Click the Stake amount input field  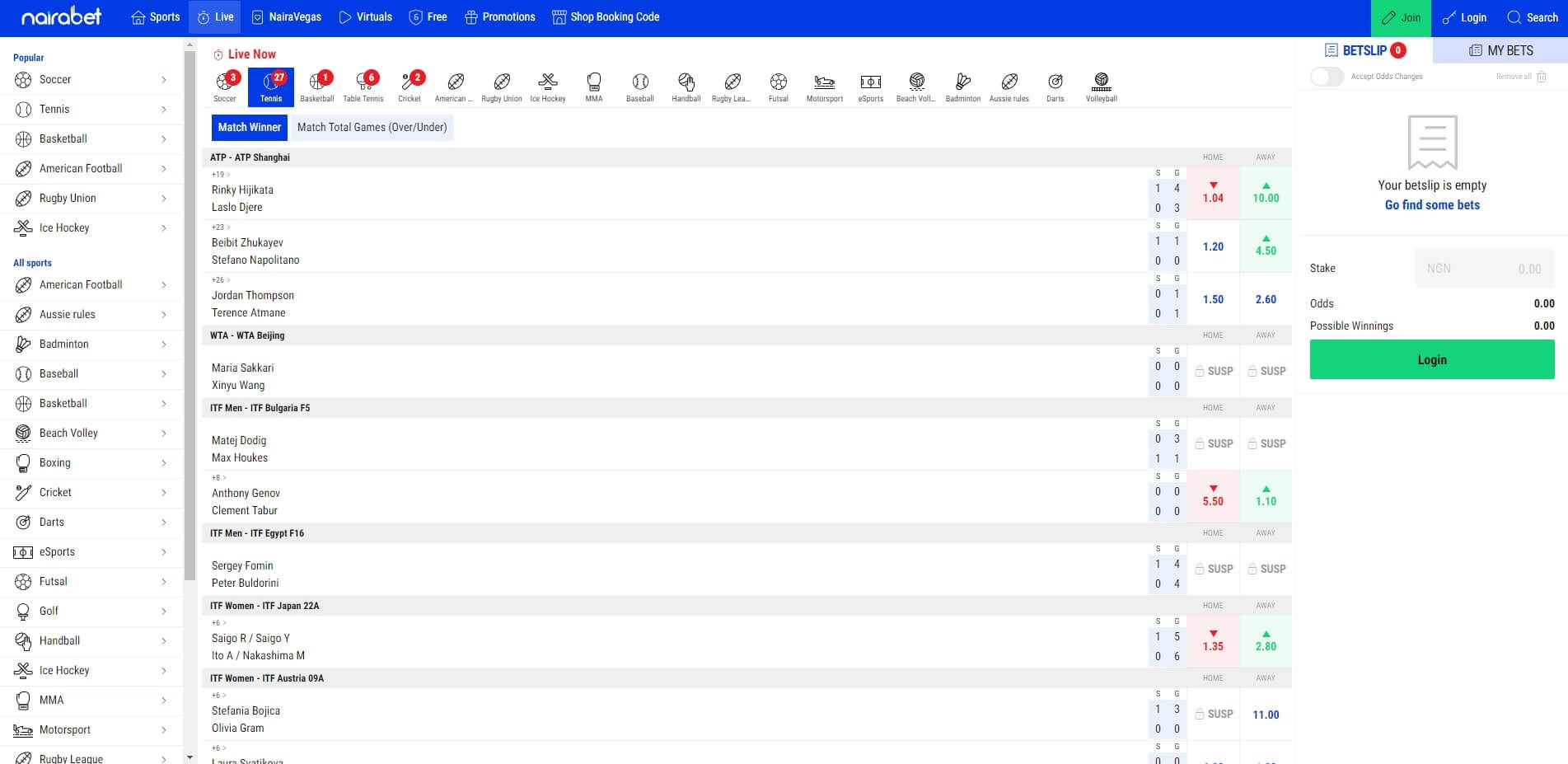1484,269
